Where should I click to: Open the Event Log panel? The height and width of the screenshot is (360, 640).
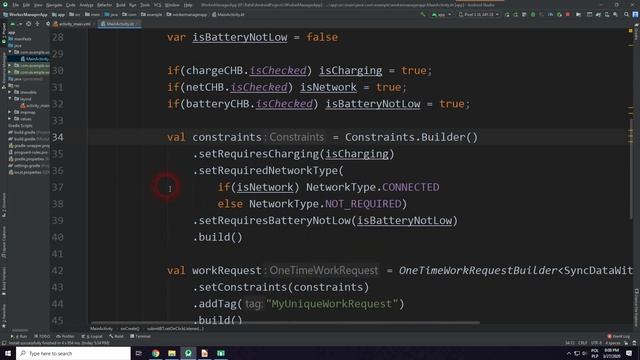tap(619, 336)
